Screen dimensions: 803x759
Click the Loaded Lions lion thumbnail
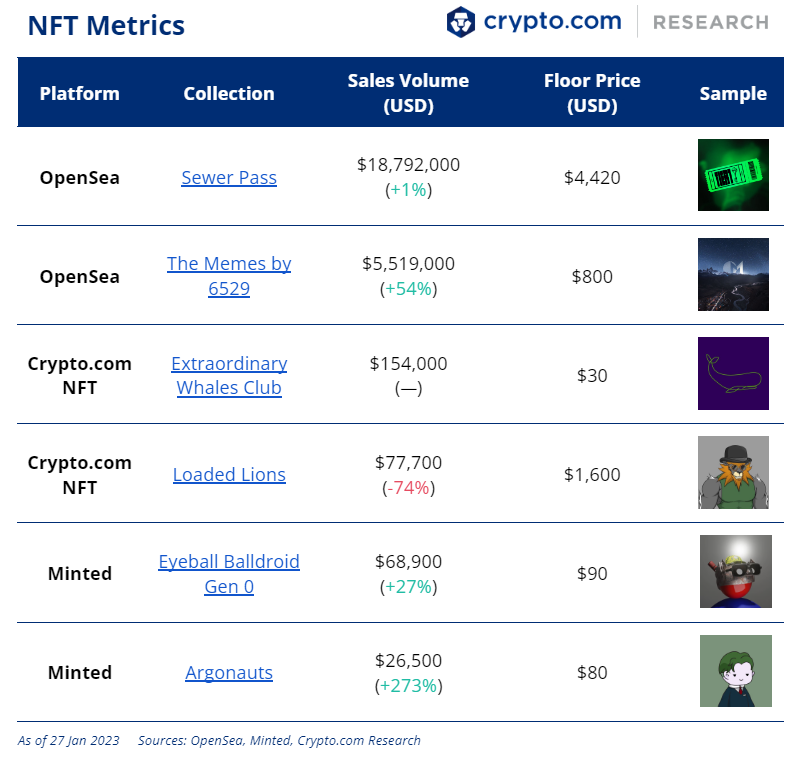pos(733,472)
